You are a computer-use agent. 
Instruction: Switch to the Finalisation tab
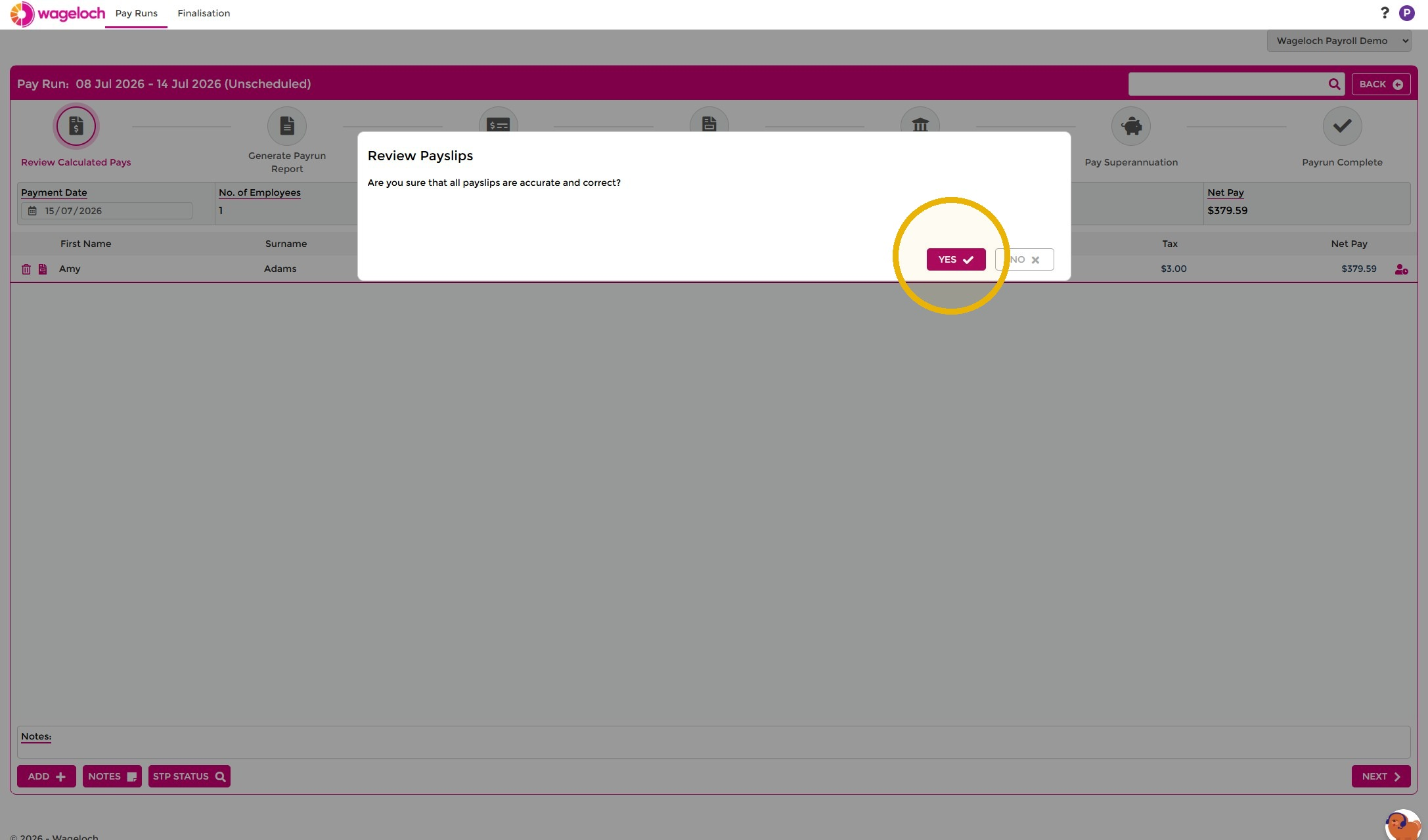204,13
